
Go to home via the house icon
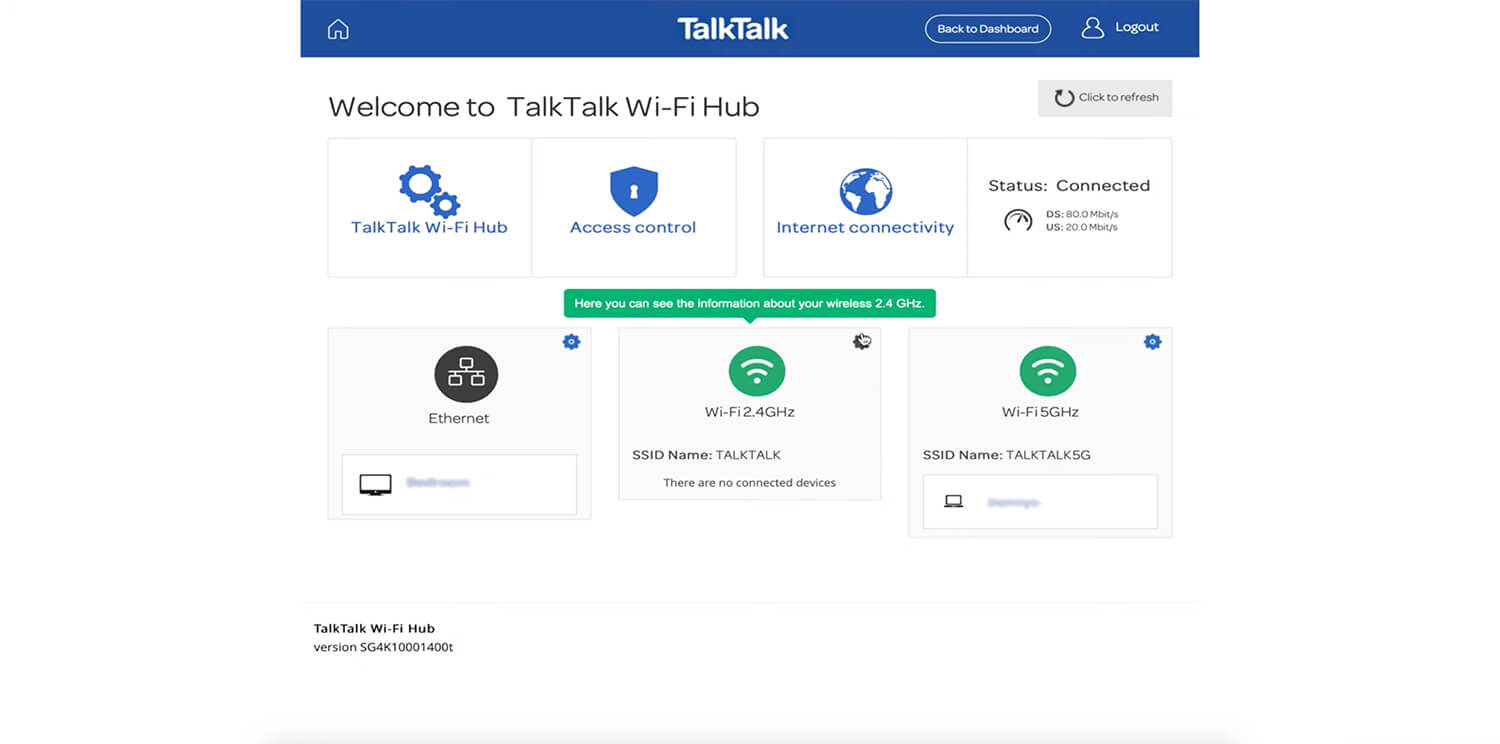(338, 29)
